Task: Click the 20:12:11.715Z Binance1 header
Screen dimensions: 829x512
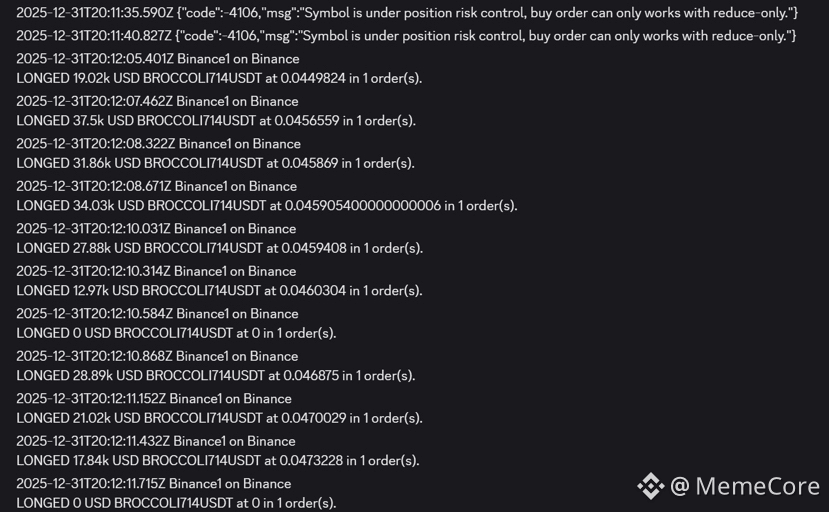Action: 153,483
